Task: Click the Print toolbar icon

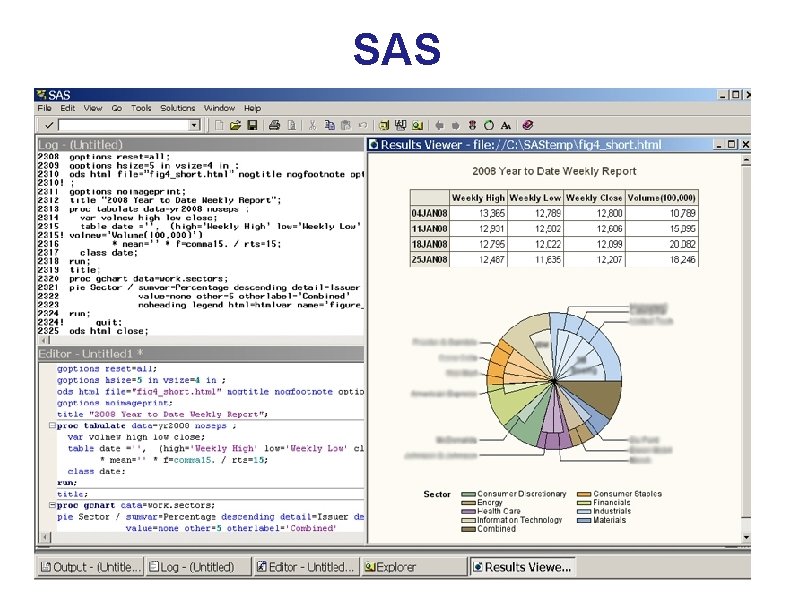Action: pyautogui.click(x=274, y=125)
